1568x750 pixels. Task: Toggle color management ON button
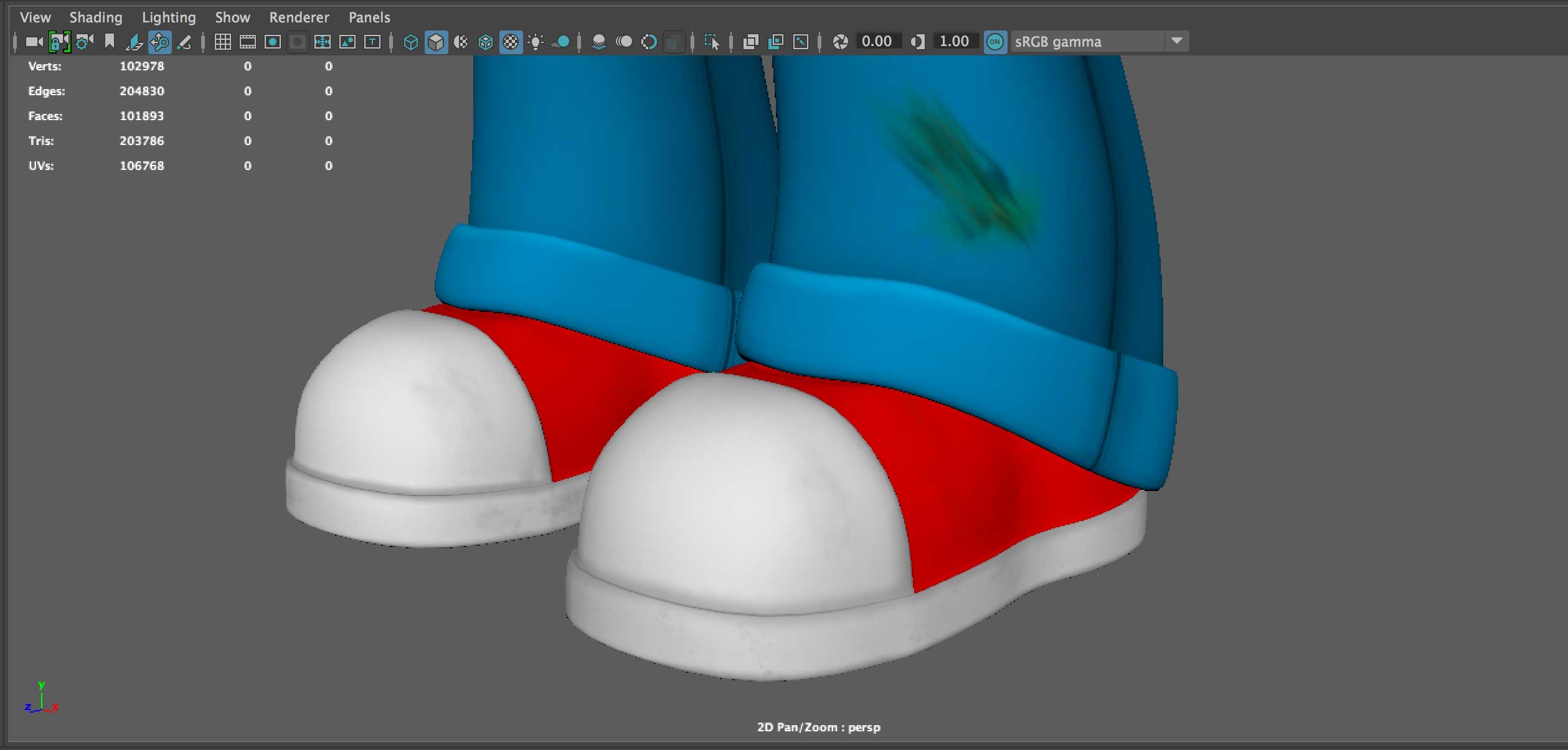click(994, 42)
